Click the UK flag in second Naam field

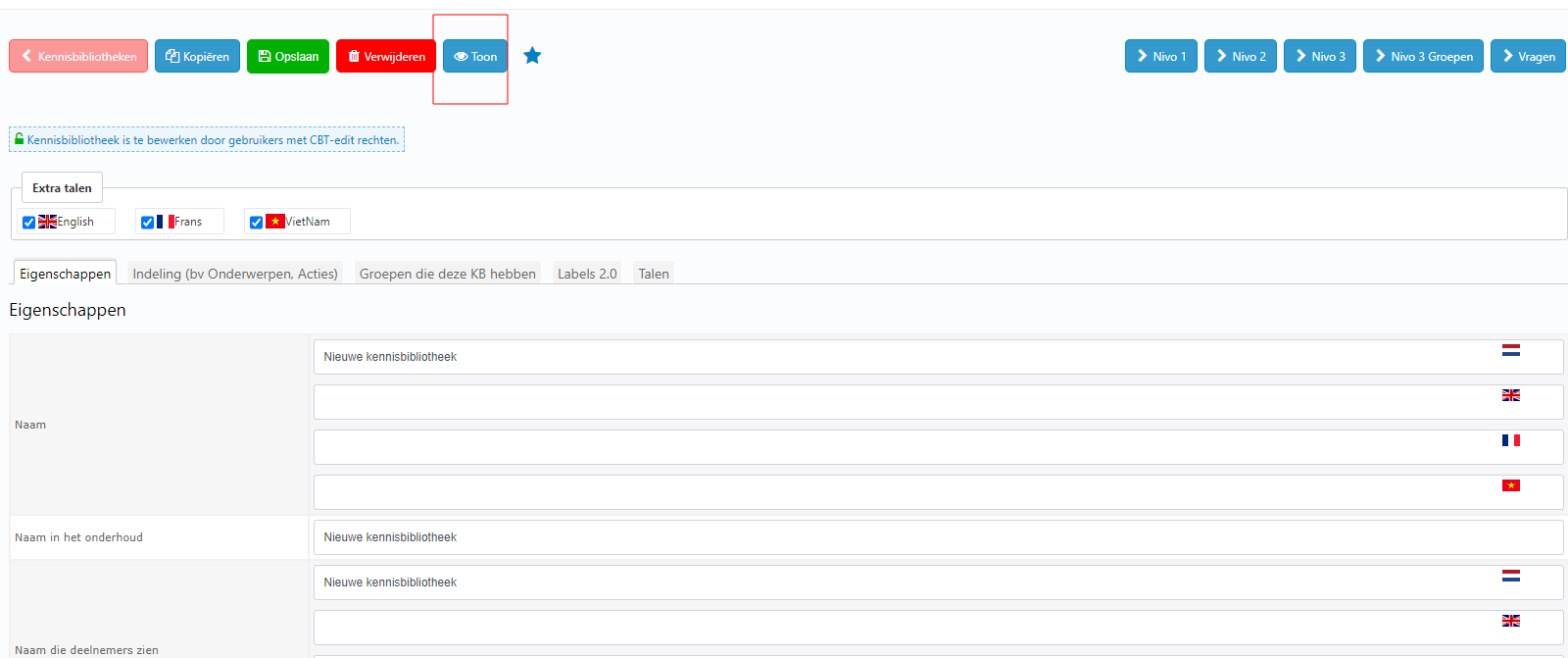point(1510,395)
